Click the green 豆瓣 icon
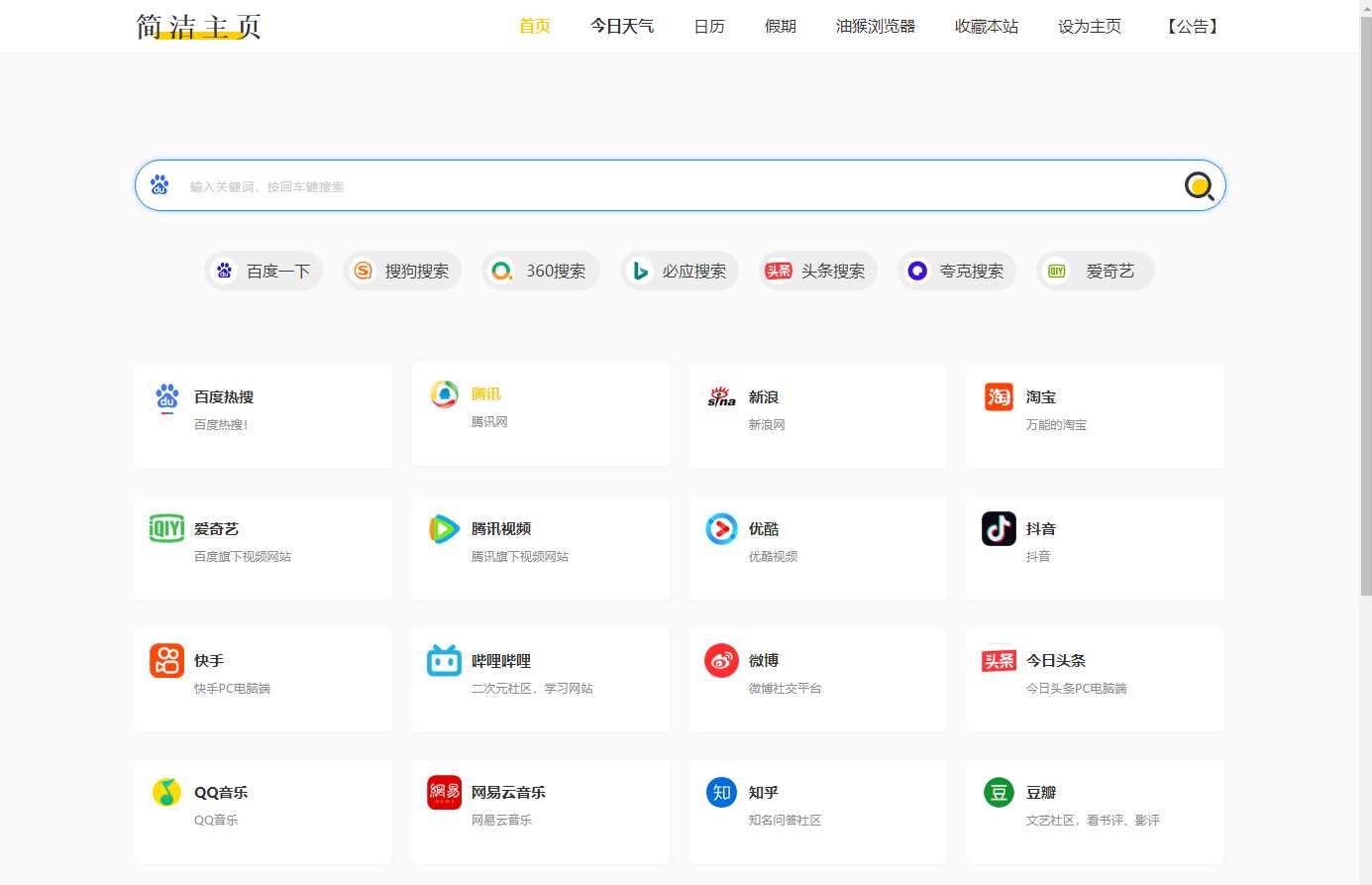This screenshot has width=1372, height=885. 999,792
